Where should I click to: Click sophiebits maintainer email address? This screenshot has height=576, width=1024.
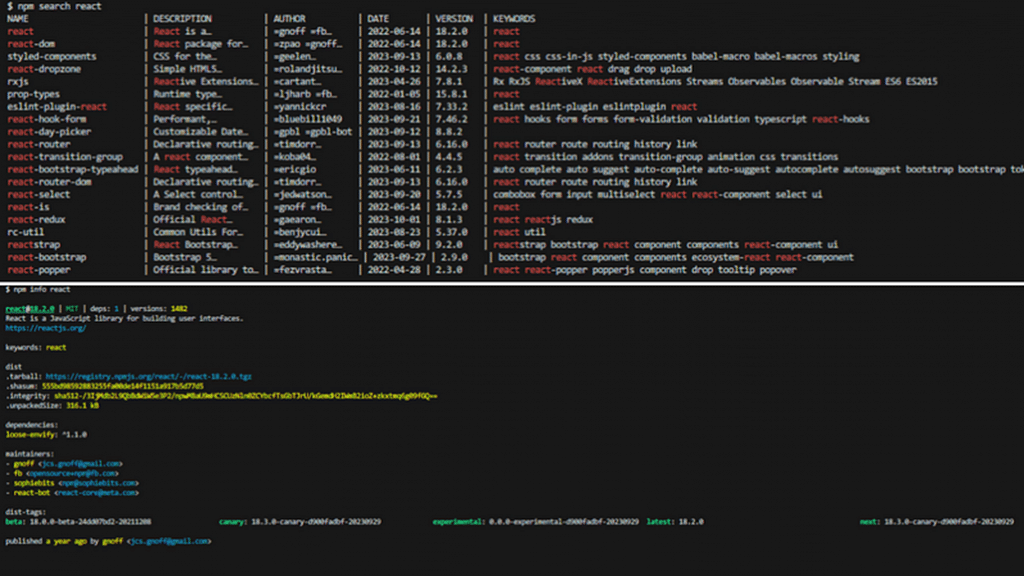[98, 483]
